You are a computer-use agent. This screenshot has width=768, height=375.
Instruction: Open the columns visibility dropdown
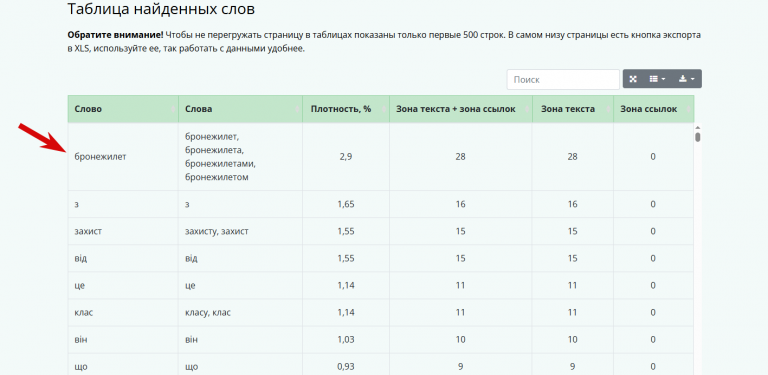657,79
